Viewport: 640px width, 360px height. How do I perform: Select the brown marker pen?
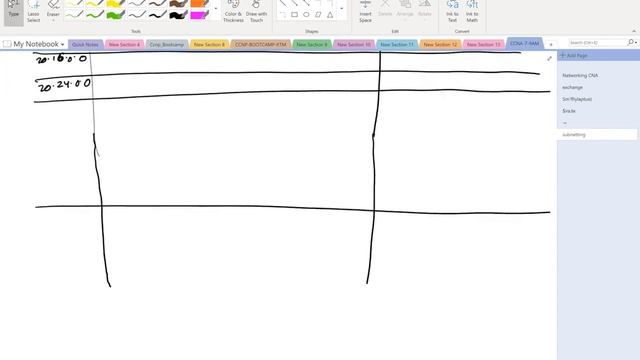pos(178,4)
